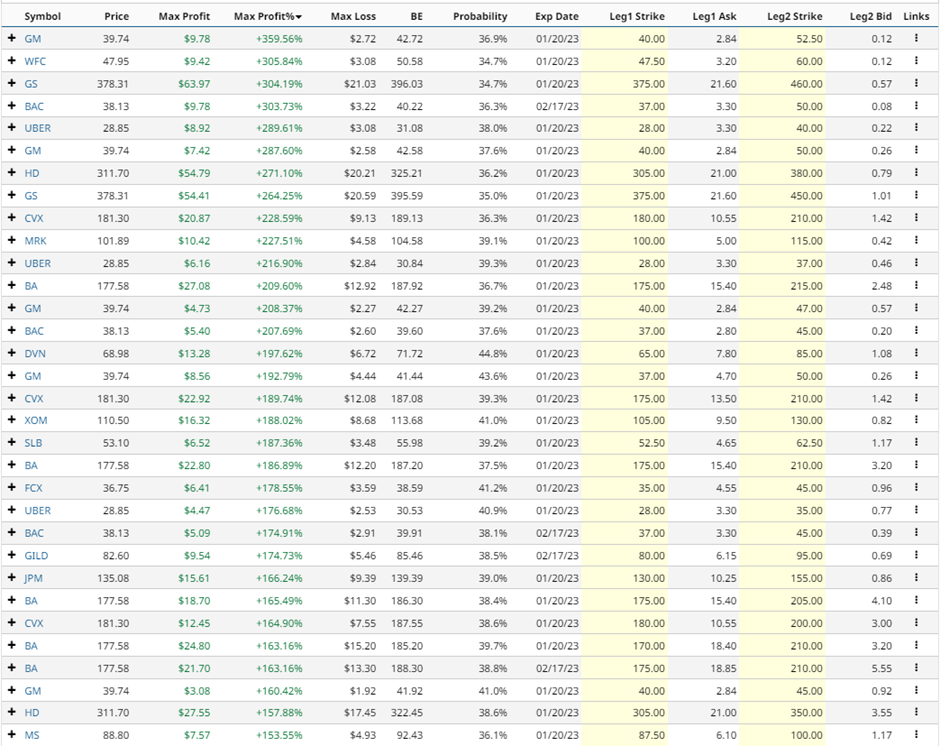The height and width of the screenshot is (746, 940).
Task: Expand the JPM row details
Action: [11, 577]
